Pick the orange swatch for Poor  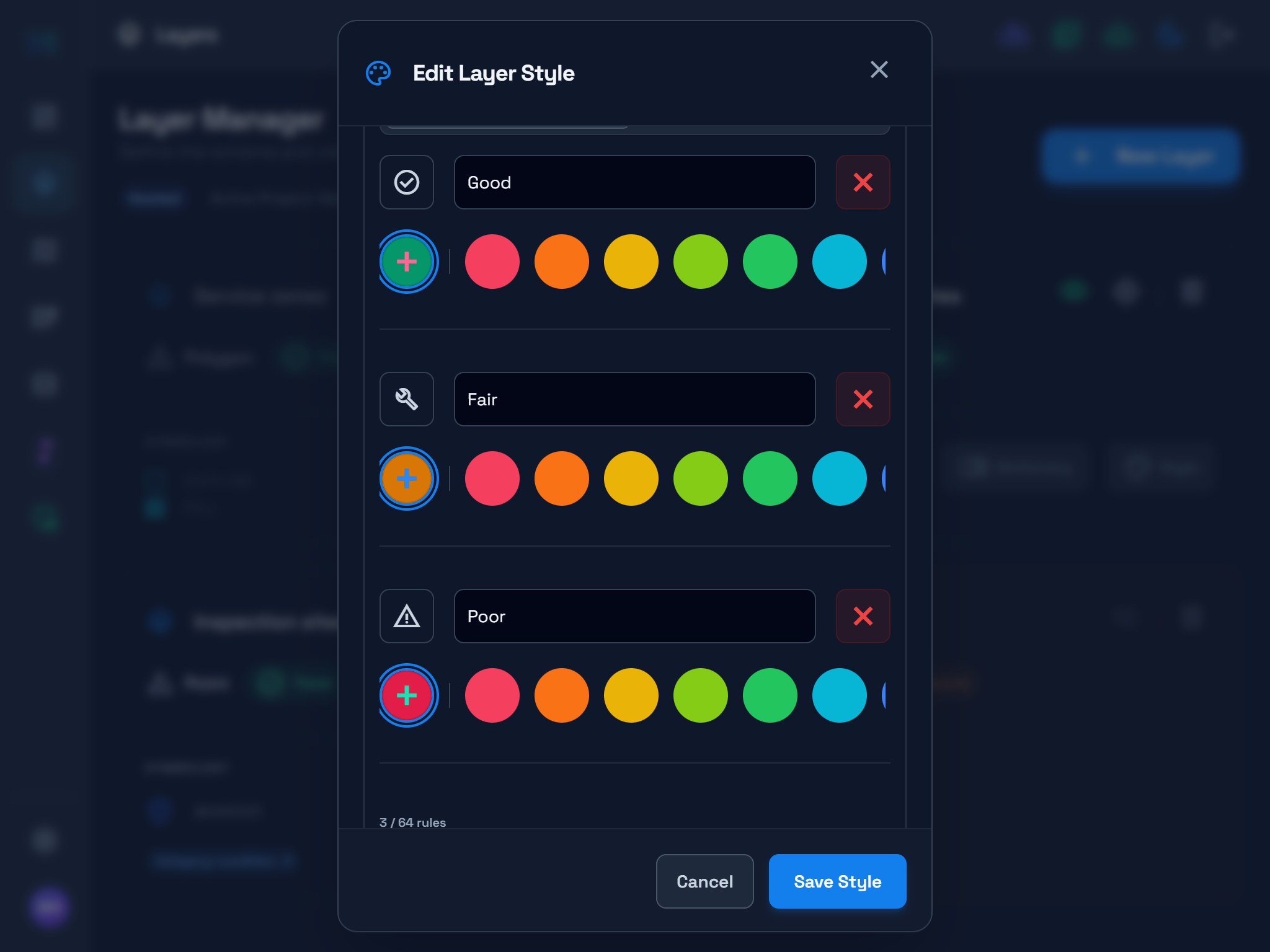click(562, 695)
